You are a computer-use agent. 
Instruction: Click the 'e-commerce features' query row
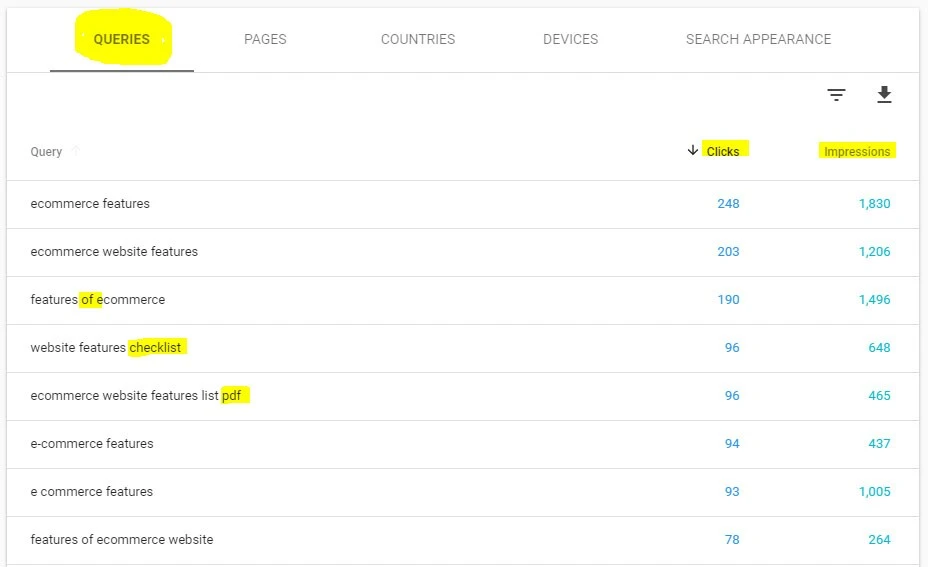coord(92,444)
